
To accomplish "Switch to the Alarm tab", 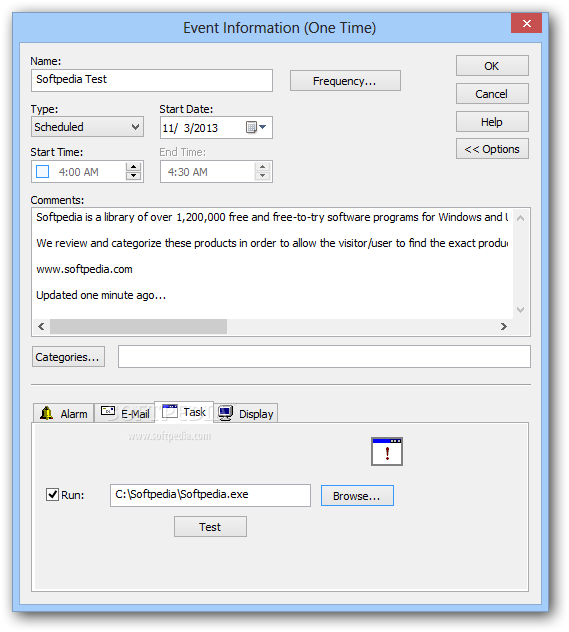I will point(64,414).
